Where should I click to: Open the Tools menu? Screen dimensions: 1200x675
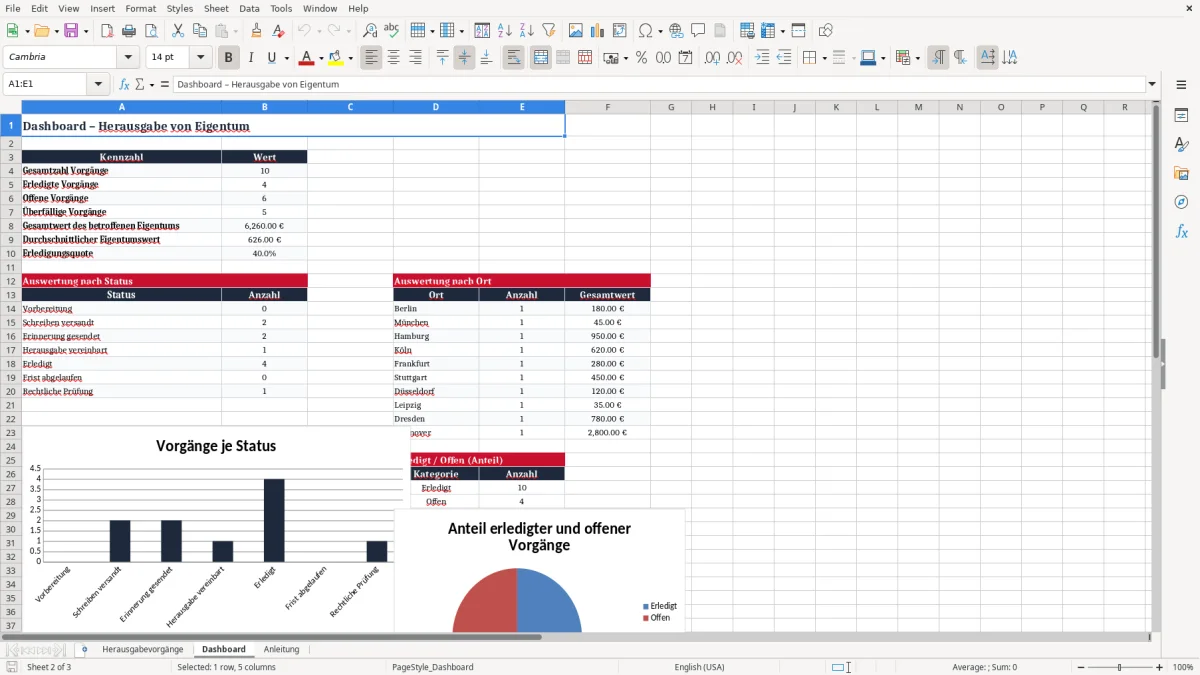(281, 8)
